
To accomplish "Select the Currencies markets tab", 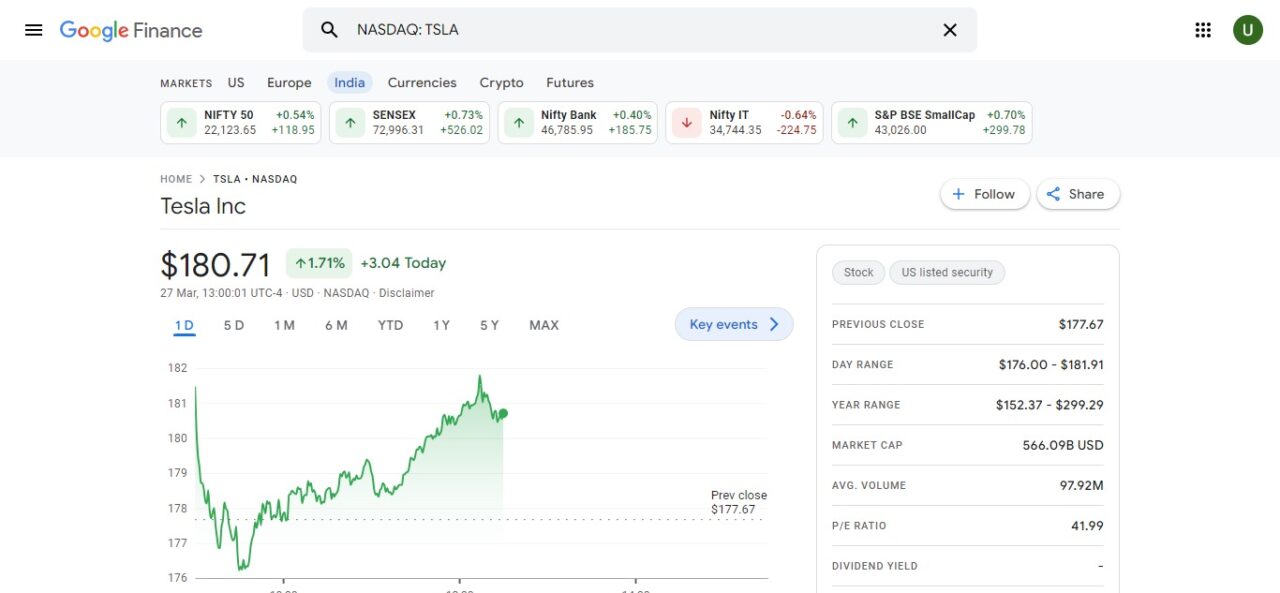I will 422,83.
